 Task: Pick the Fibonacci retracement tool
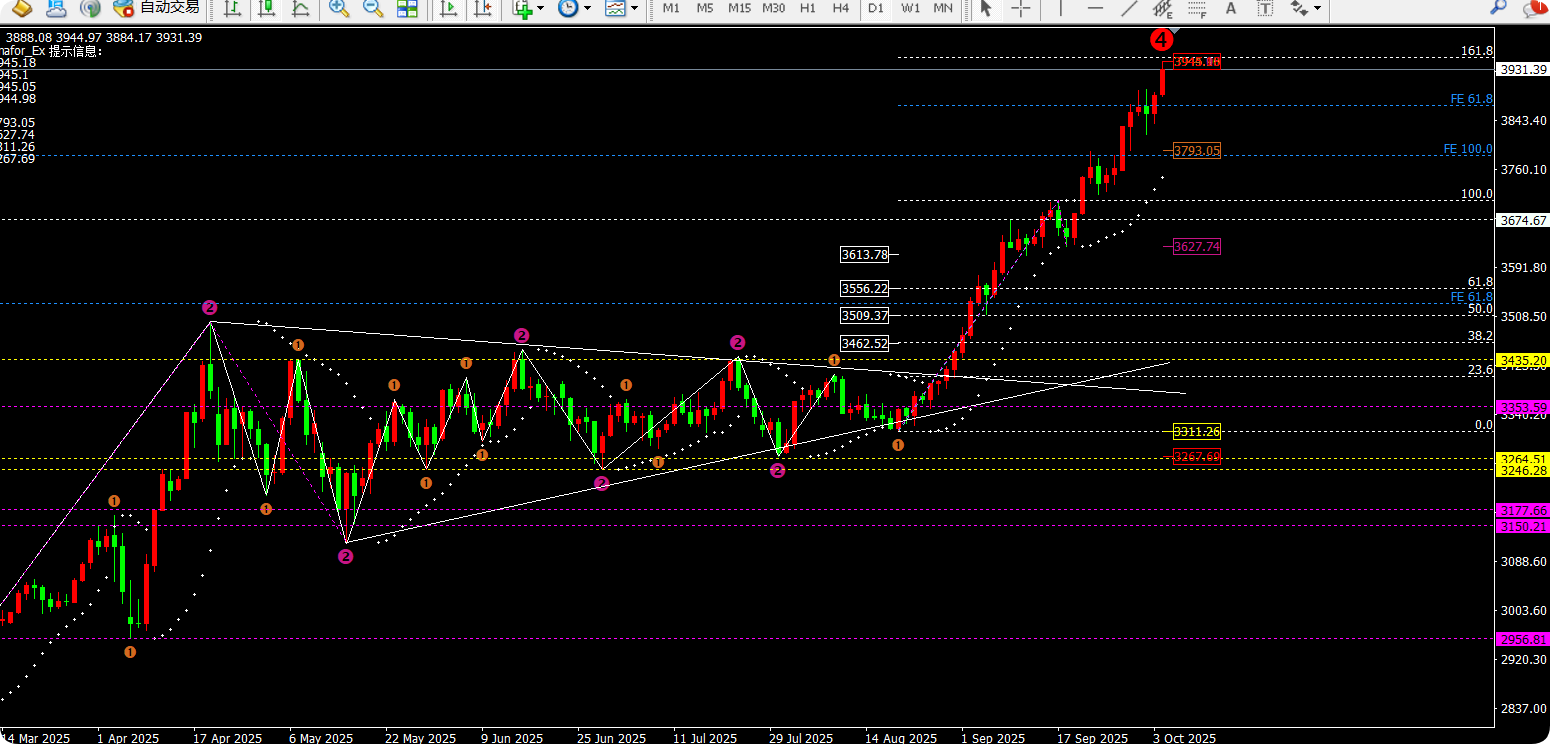tap(1196, 8)
